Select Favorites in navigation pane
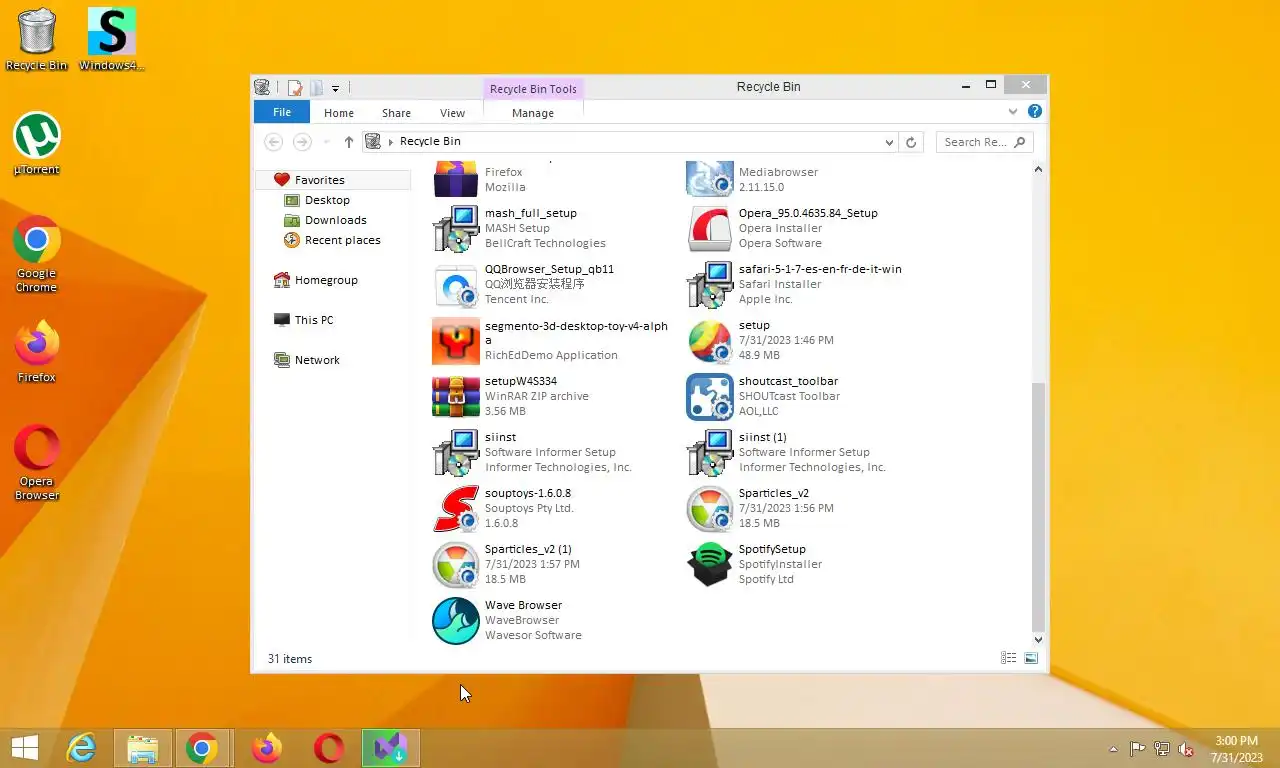This screenshot has width=1280, height=768. pos(319,180)
